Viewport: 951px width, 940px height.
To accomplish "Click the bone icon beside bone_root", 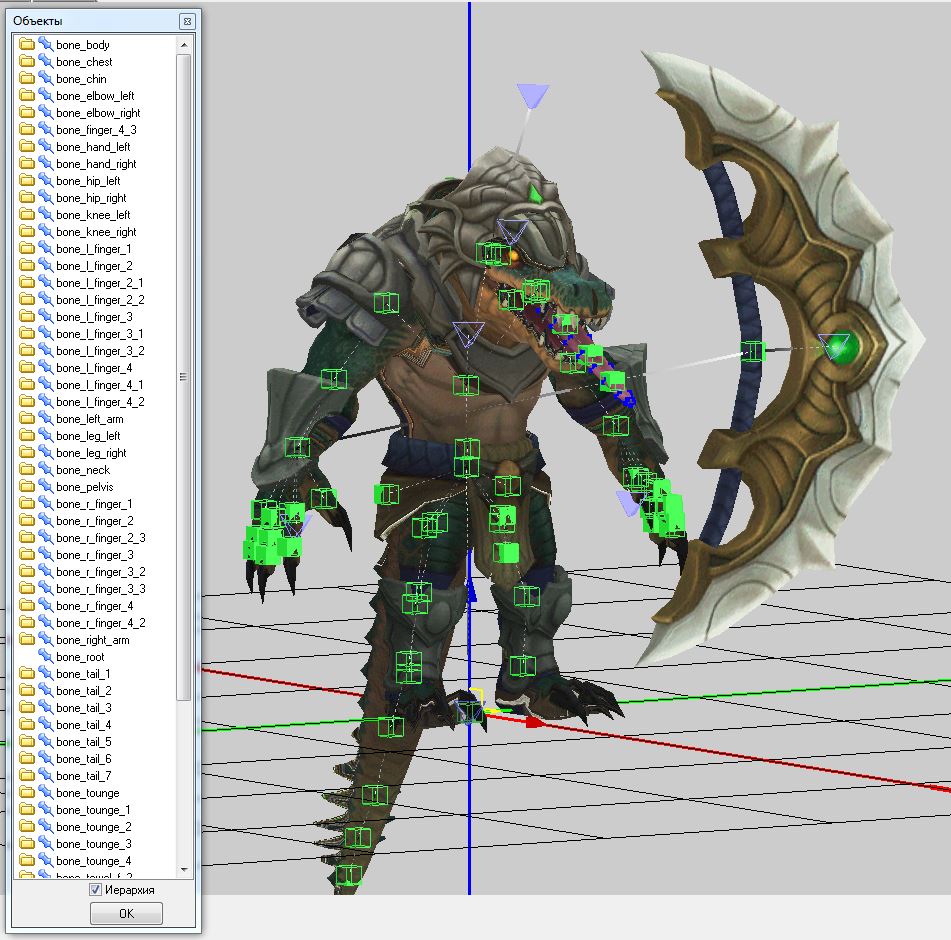I will click(45, 657).
